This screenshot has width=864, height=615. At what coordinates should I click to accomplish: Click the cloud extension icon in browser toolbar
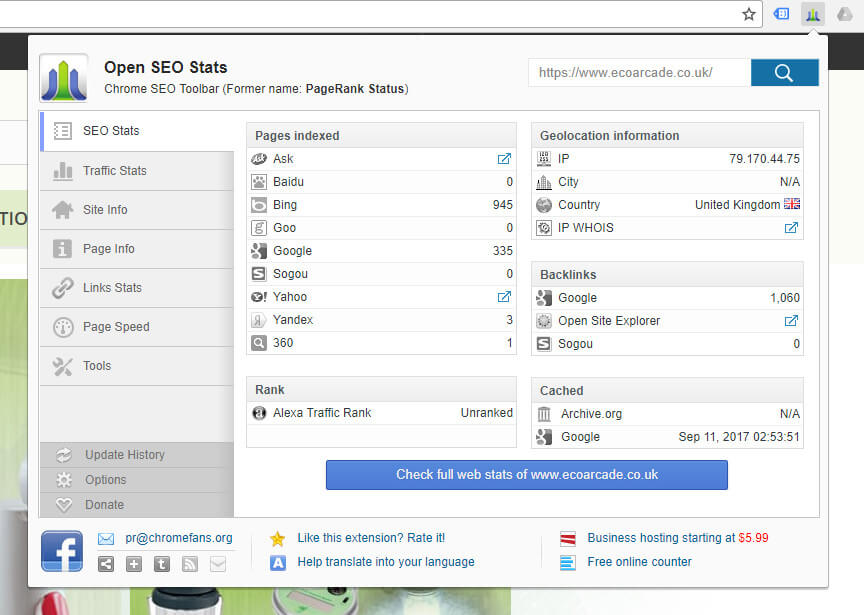(x=844, y=14)
